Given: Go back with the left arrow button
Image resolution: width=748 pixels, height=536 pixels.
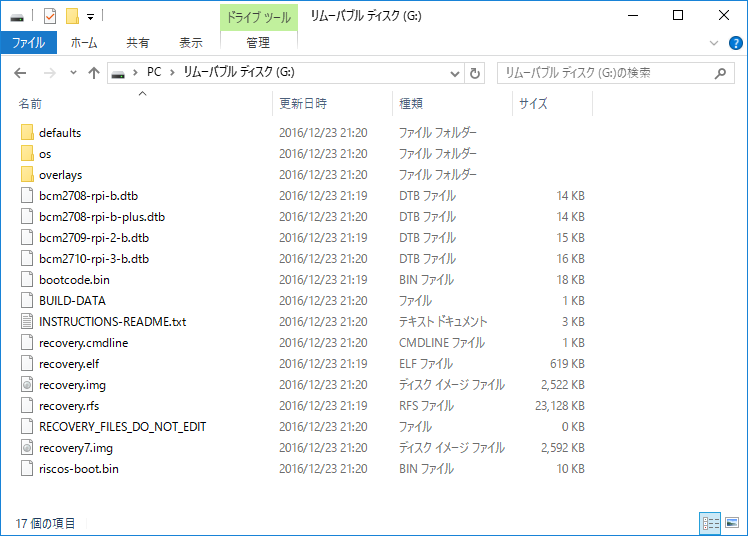Looking at the screenshot, I should [20, 73].
